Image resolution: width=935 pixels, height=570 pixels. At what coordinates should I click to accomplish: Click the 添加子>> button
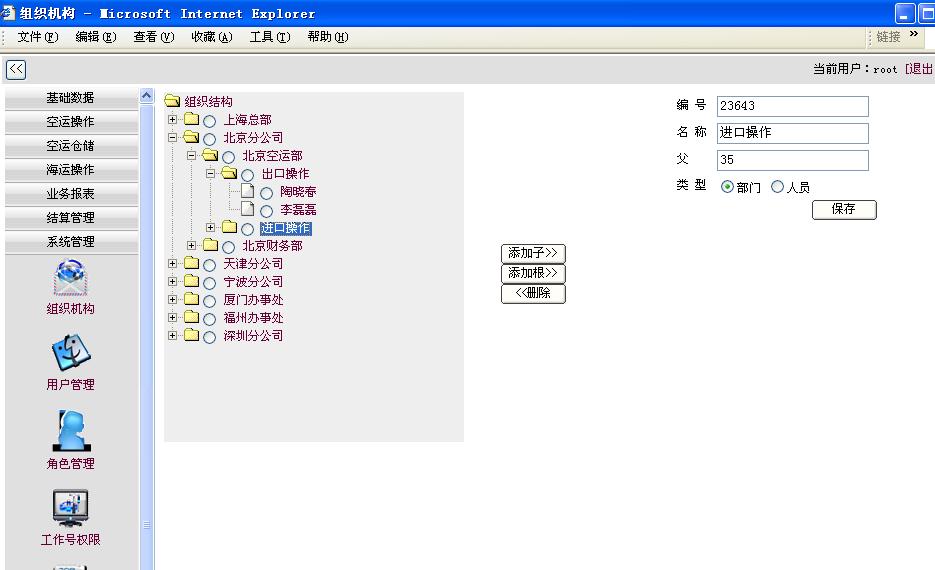(533, 253)
